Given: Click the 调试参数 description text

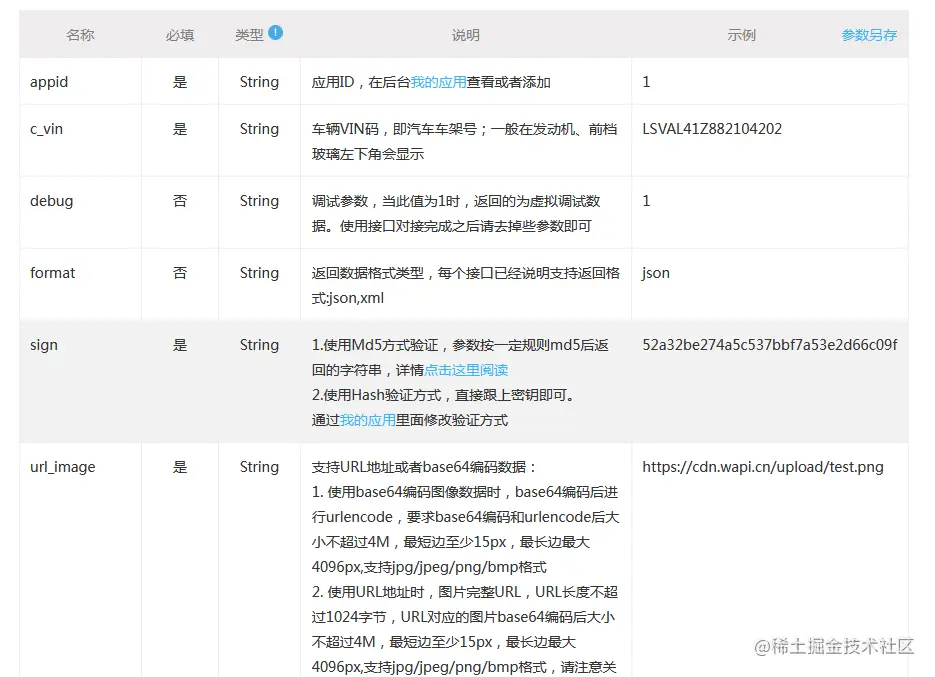Looking at the screenshot, I should coord(456,214).
